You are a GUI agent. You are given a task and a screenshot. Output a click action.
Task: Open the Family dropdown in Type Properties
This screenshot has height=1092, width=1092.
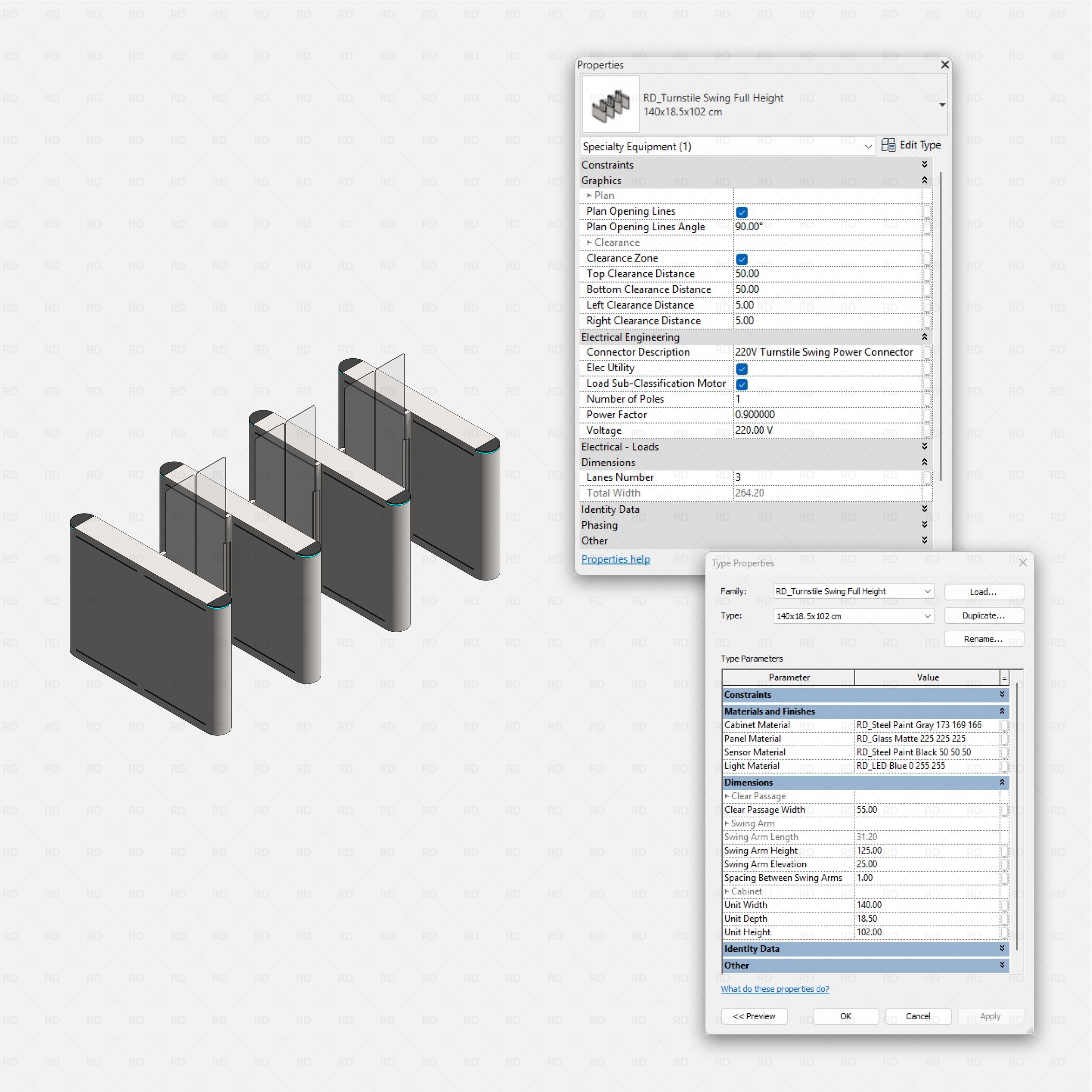pos(853,591)
